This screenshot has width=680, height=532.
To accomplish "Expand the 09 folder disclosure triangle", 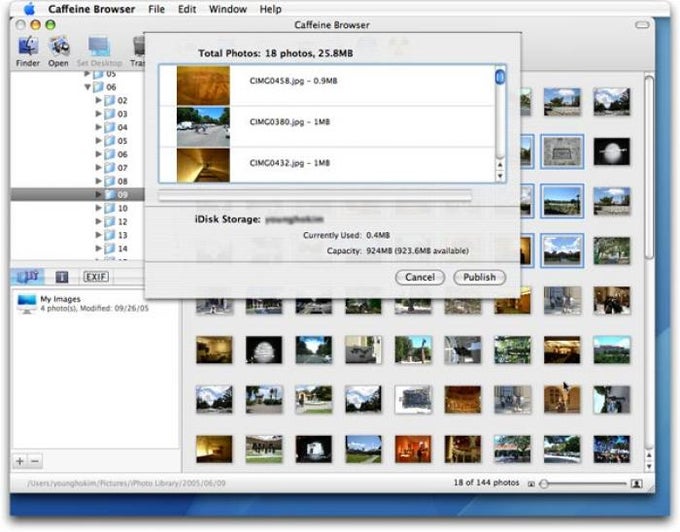I will point(98,195).
